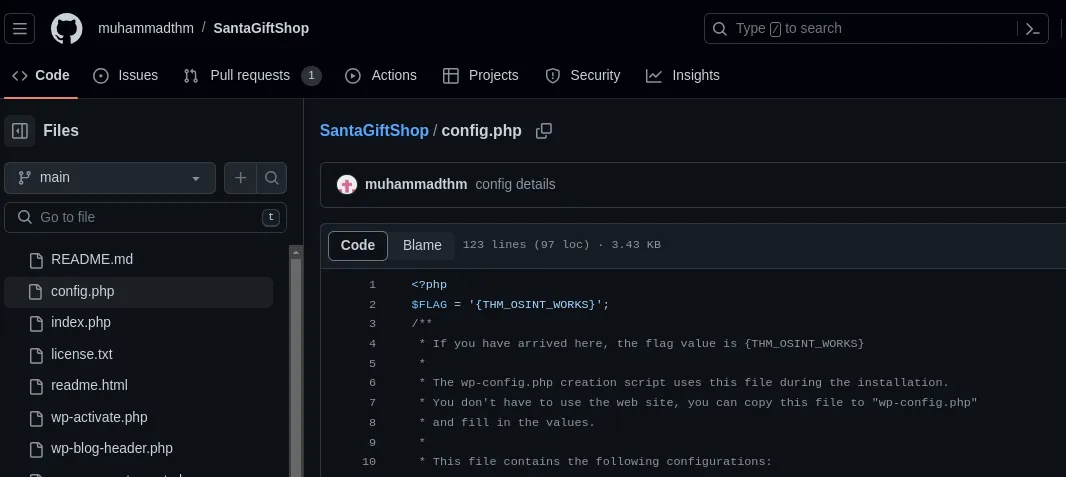The width and height of the screenshot is (1066, 477).
Task: Open SantaGiftShop repository link in header
Action: [x=261, y=29]
